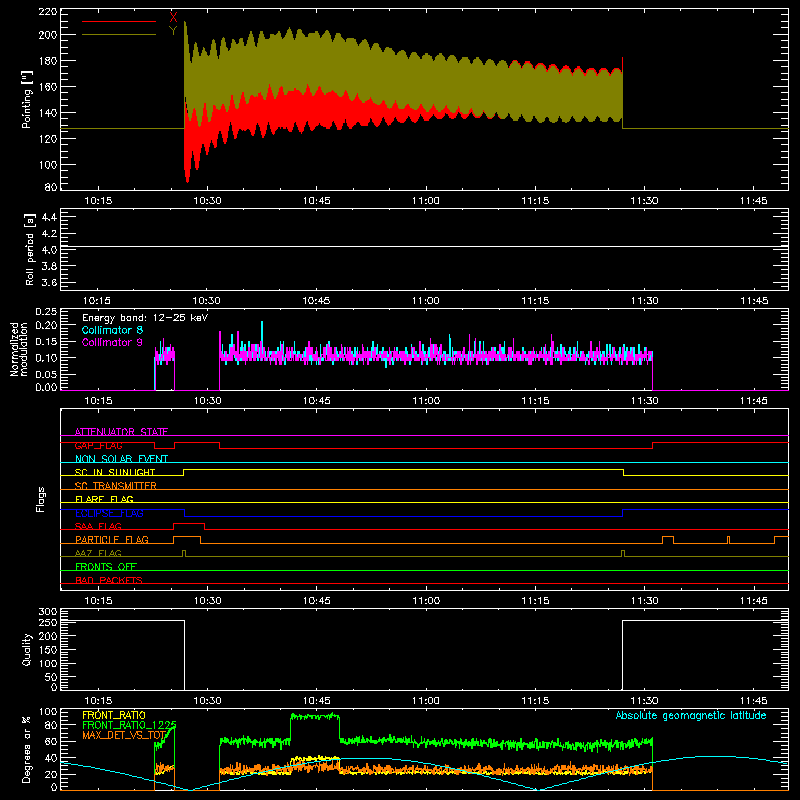Click the 'X' legend label
Image resolution: width=800 pixels, height=800 pixels.
coord(173,18)
